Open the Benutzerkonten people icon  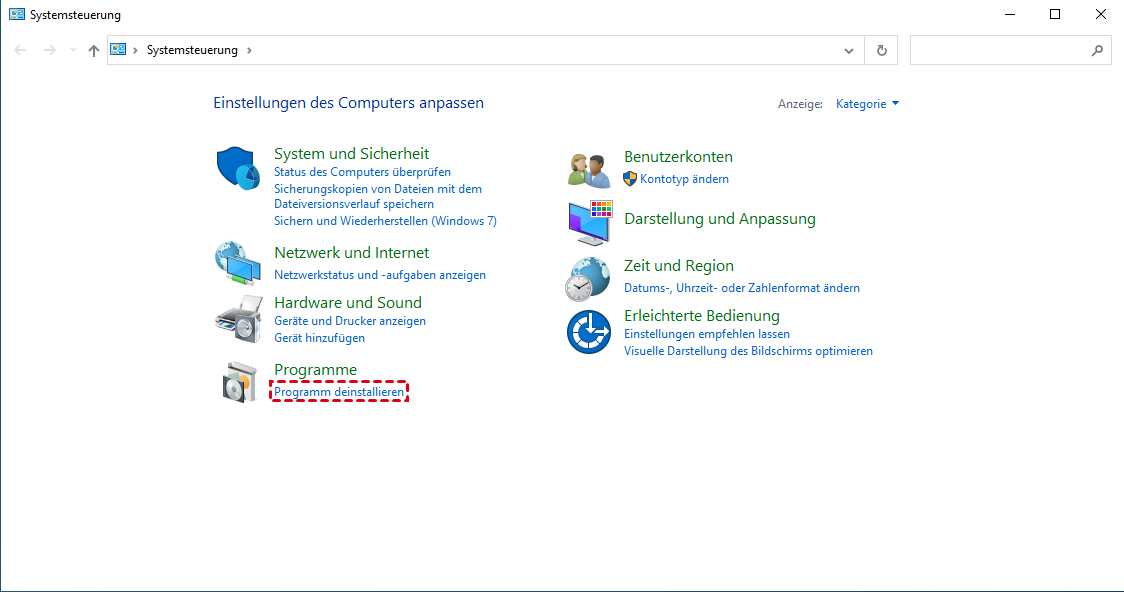589,171
